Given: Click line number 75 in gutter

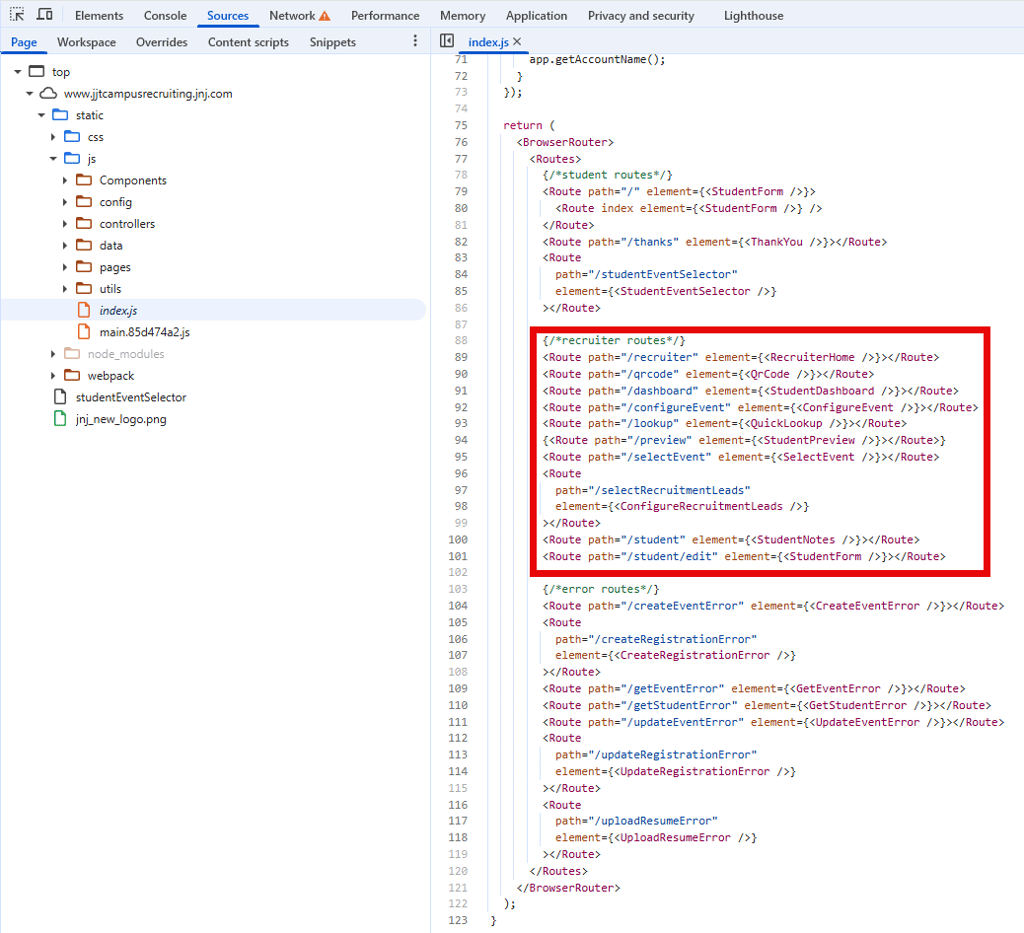Looking at the screenshot, I should [x=461, y=125].
